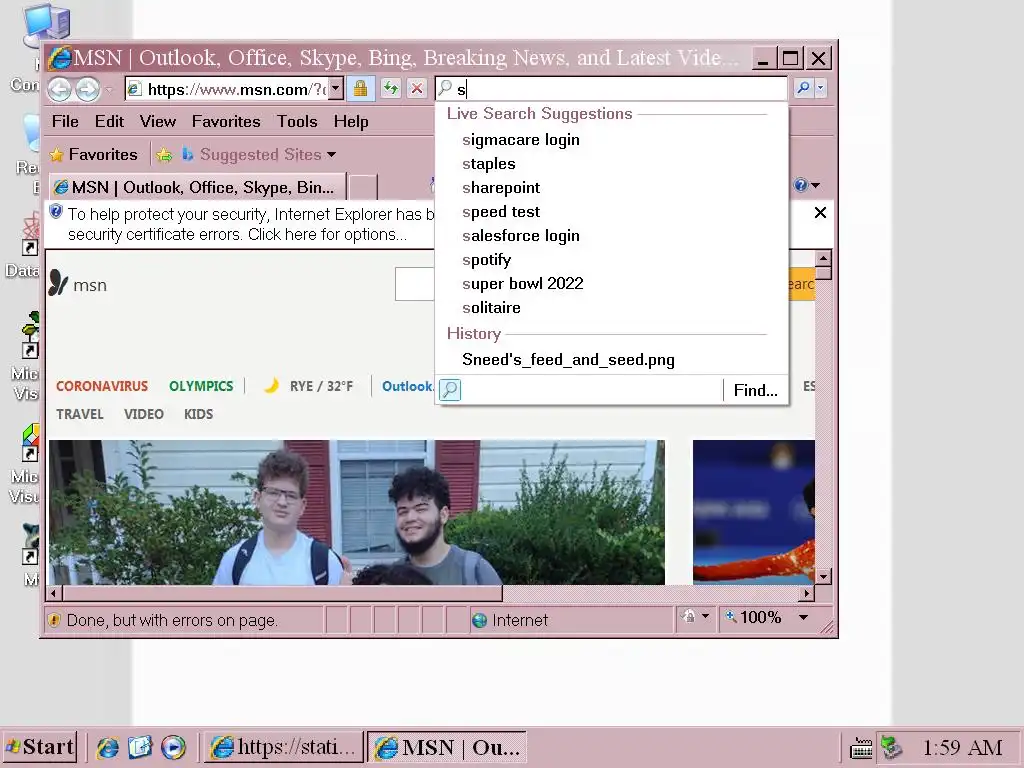Click the Internet zone globe icon
Screen dimensions: 1024x768
coord(479,620)
